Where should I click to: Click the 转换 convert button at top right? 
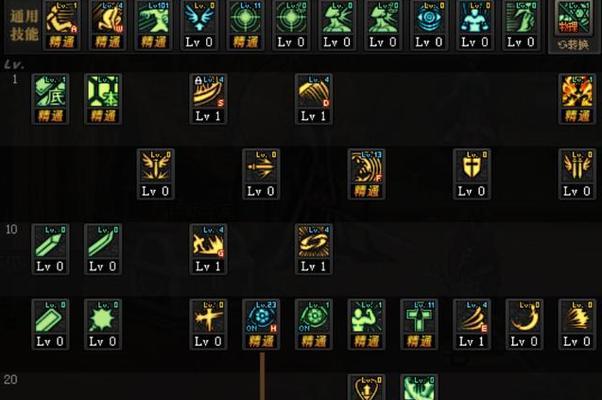click(x=573, y=45)
